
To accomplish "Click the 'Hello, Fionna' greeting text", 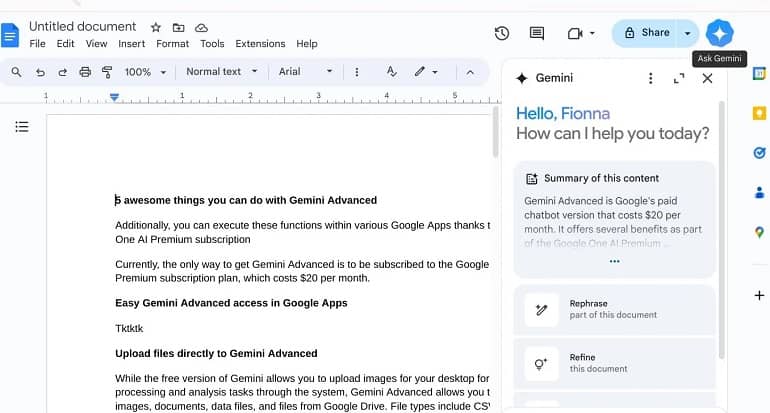I will point(563,113).
